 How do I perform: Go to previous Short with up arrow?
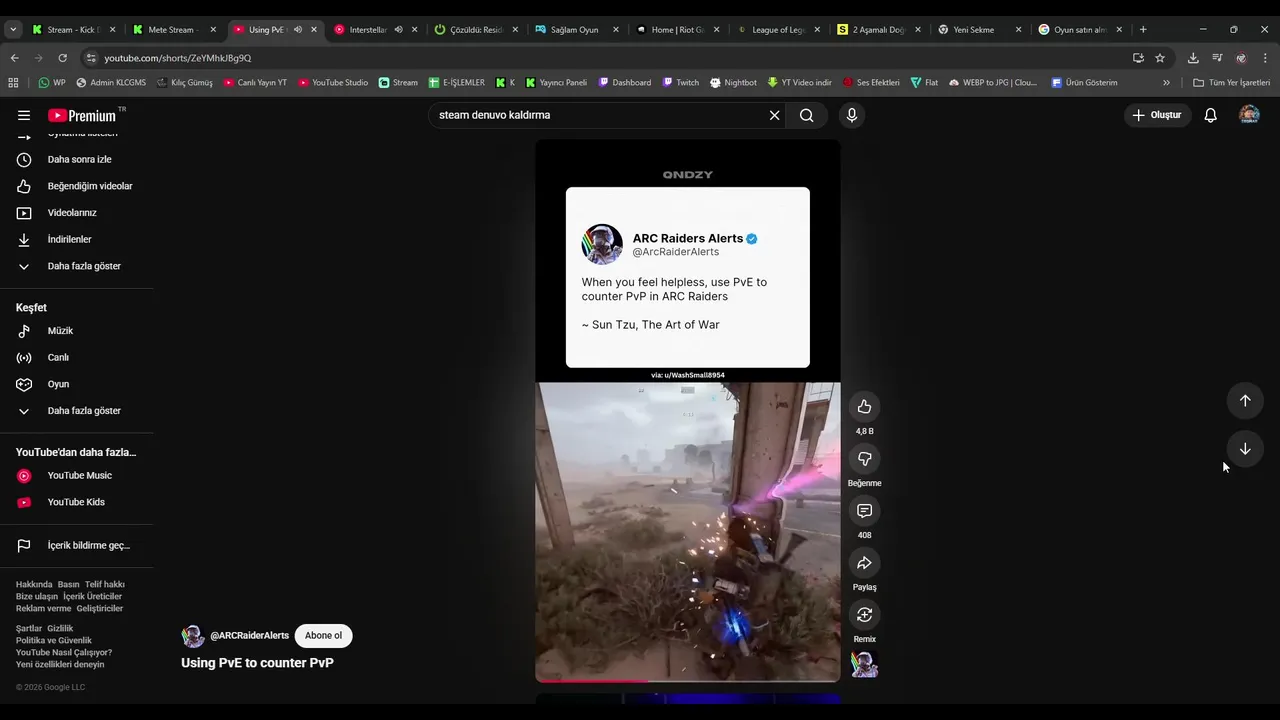[1245, 400]
